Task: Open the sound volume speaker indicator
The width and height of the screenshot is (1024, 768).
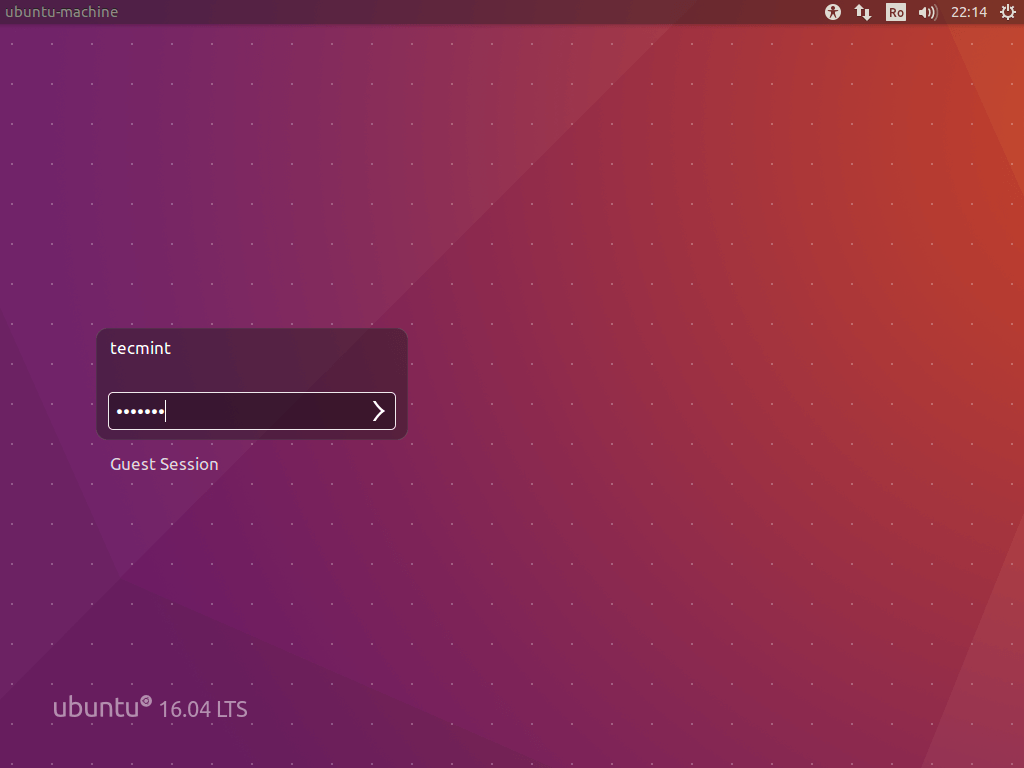Action: tap(927, 12)
